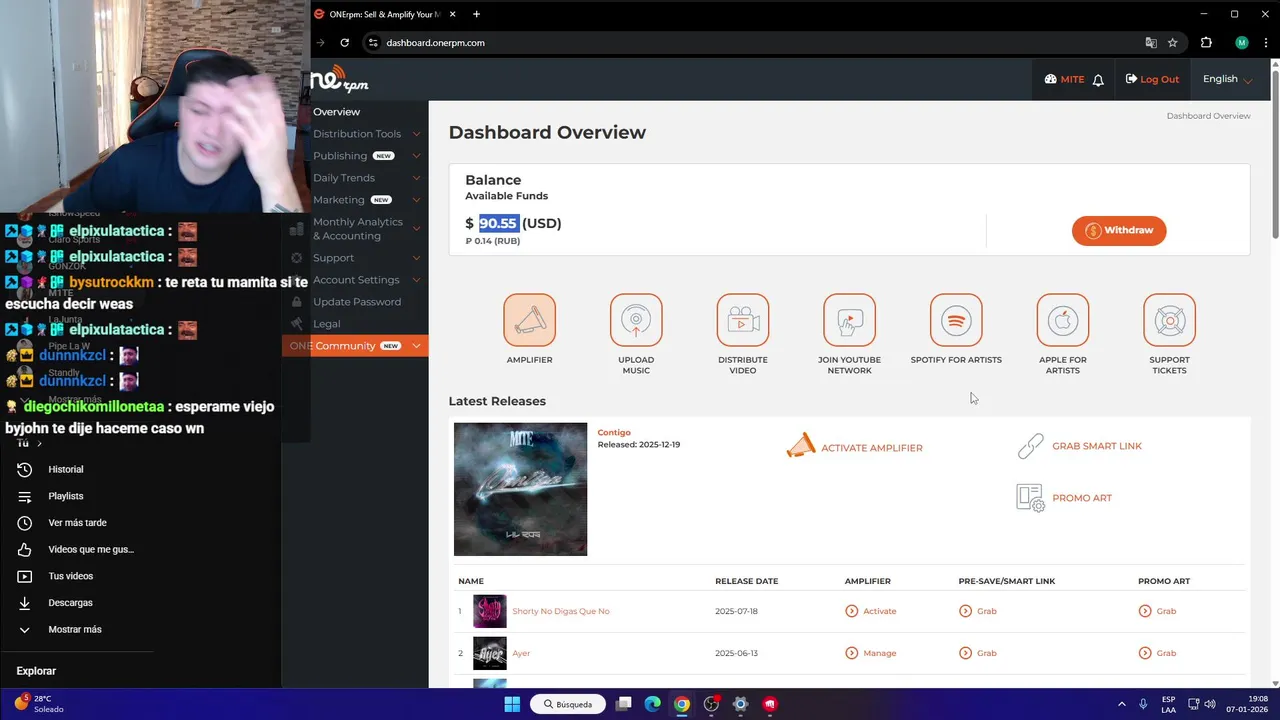
Task: Click the Dashboard Overview breadcrumb
Action: [1208, 116]
